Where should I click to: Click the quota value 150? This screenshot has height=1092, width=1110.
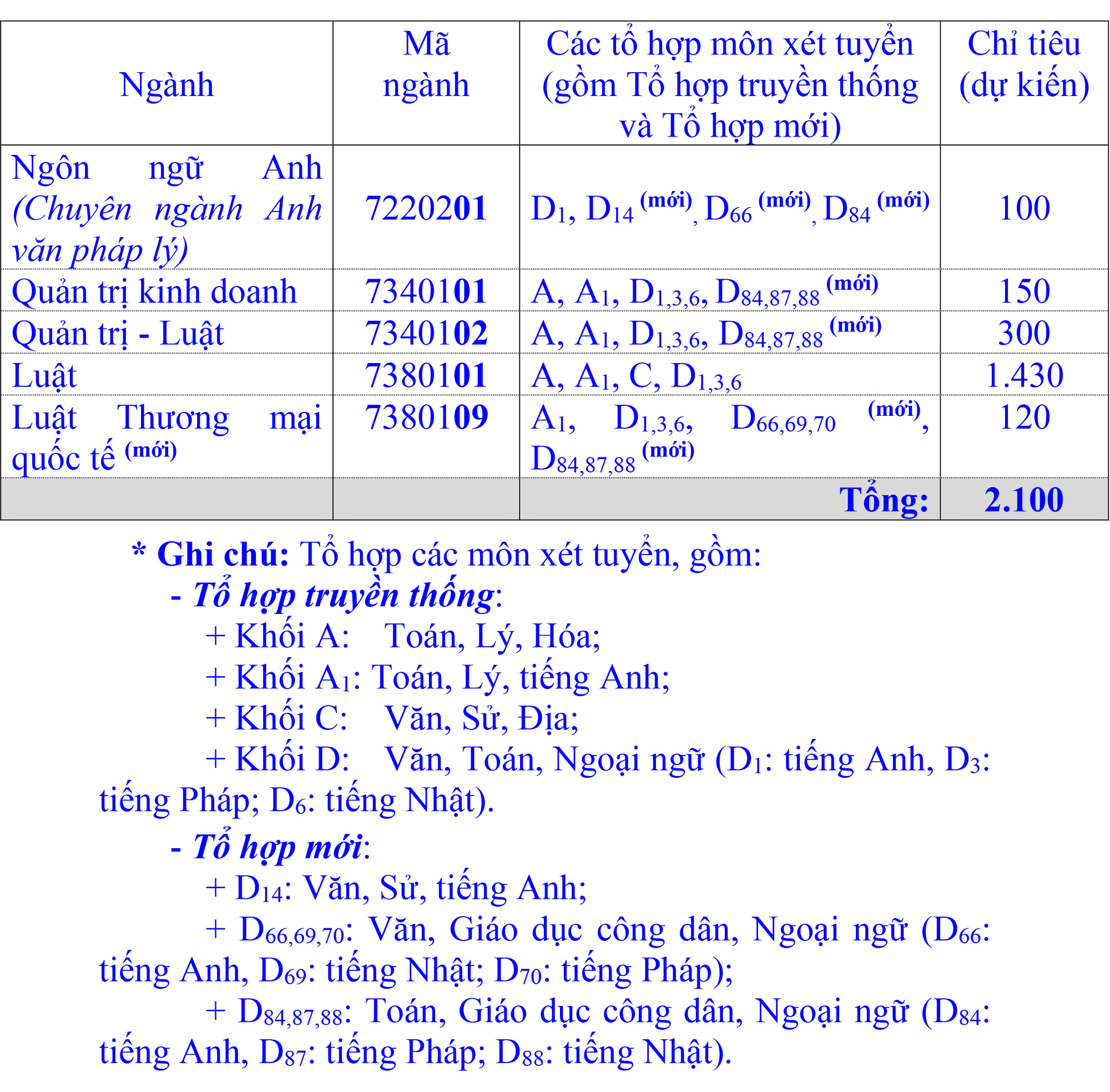click(1024, 291)
